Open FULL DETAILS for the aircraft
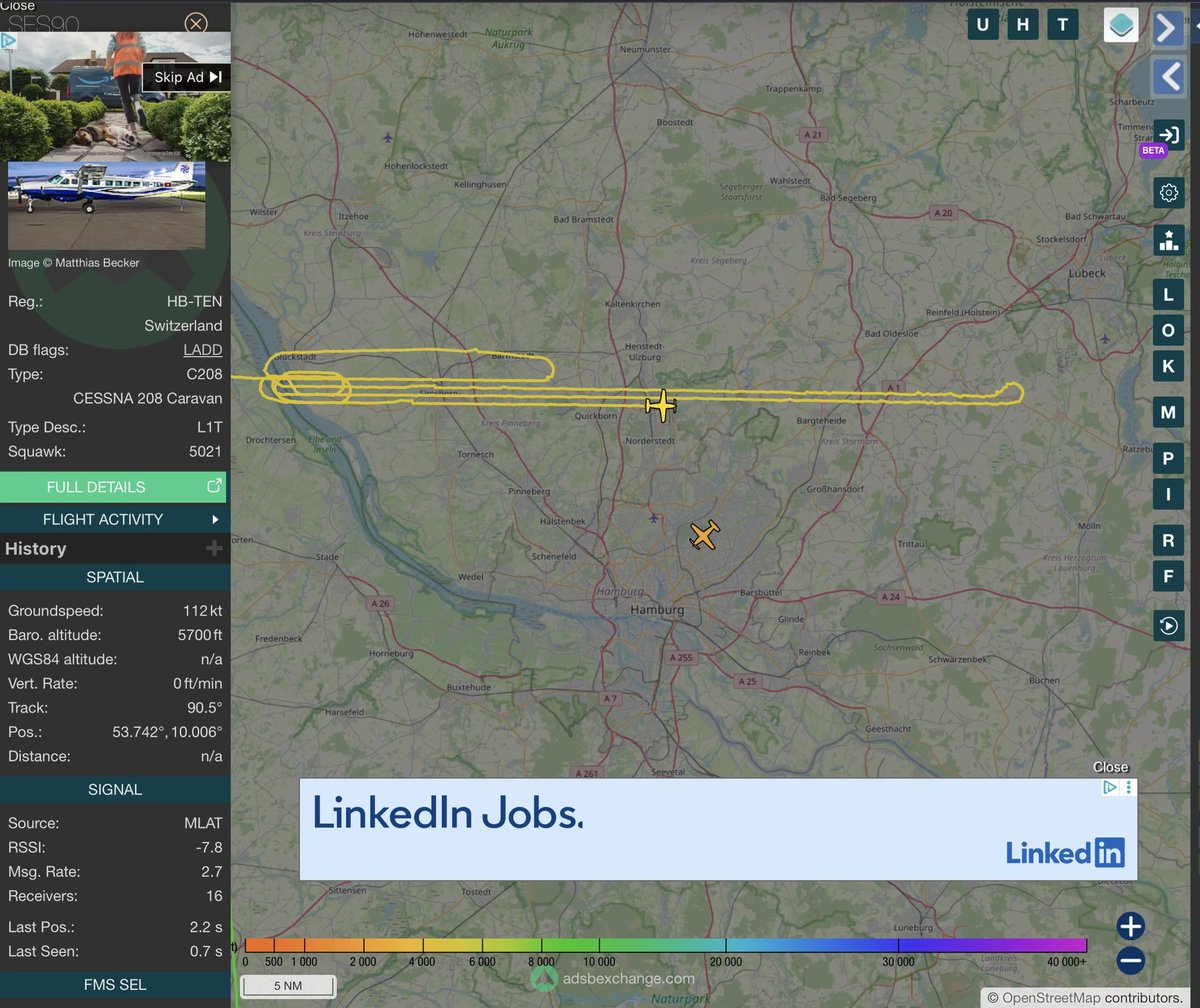This screenshot has height=1008, width=1200. pyautogui.click(x=113, y=487)
